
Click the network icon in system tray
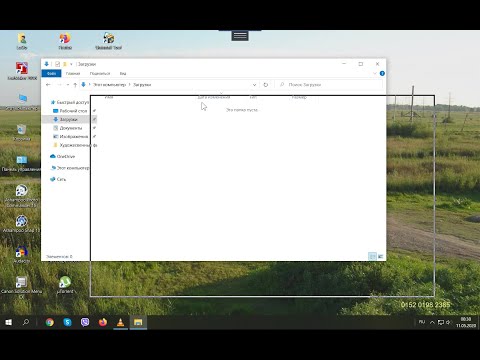(441, 322)
